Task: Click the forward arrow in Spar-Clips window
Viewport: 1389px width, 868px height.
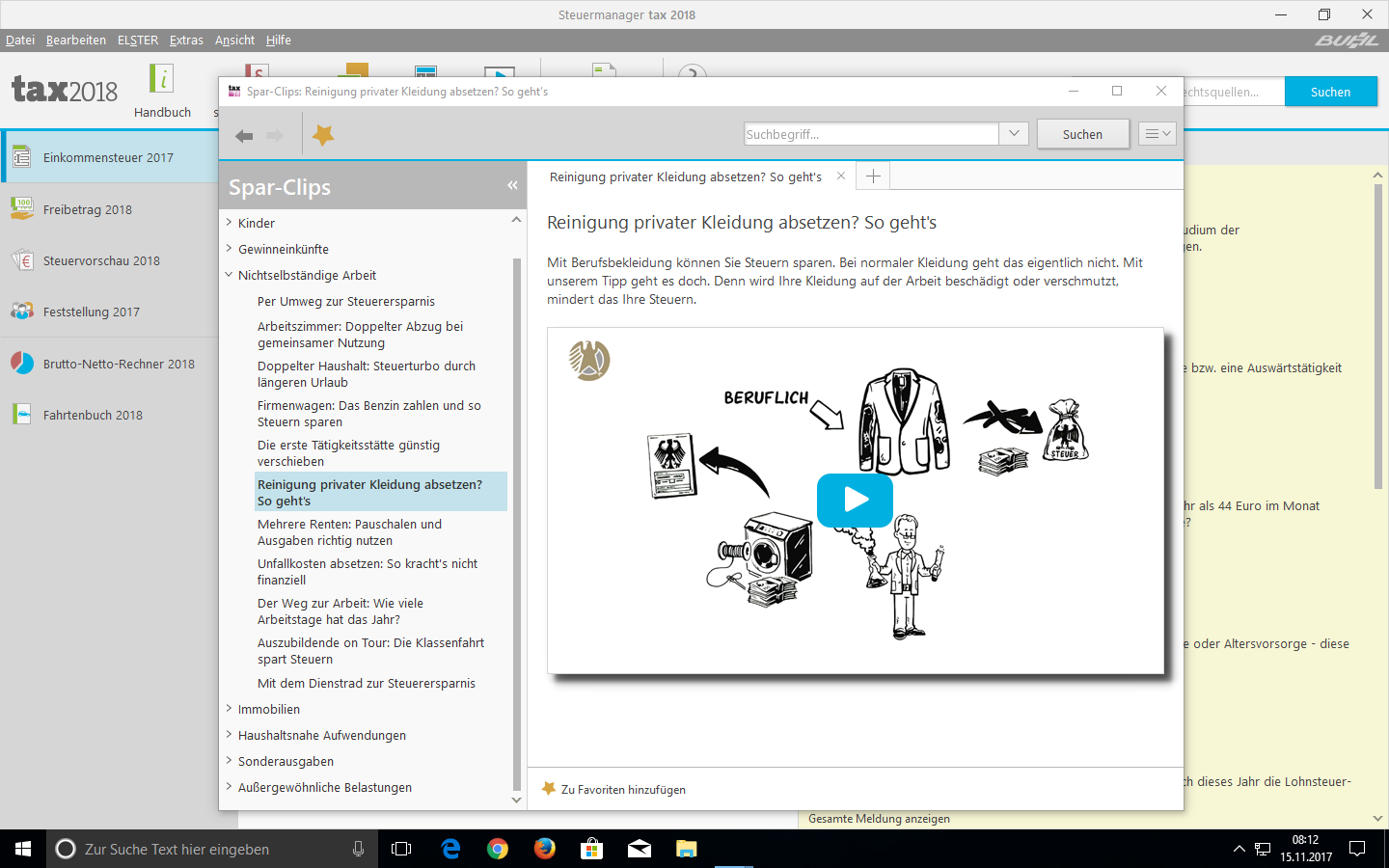Action: (x=275, y=136)
